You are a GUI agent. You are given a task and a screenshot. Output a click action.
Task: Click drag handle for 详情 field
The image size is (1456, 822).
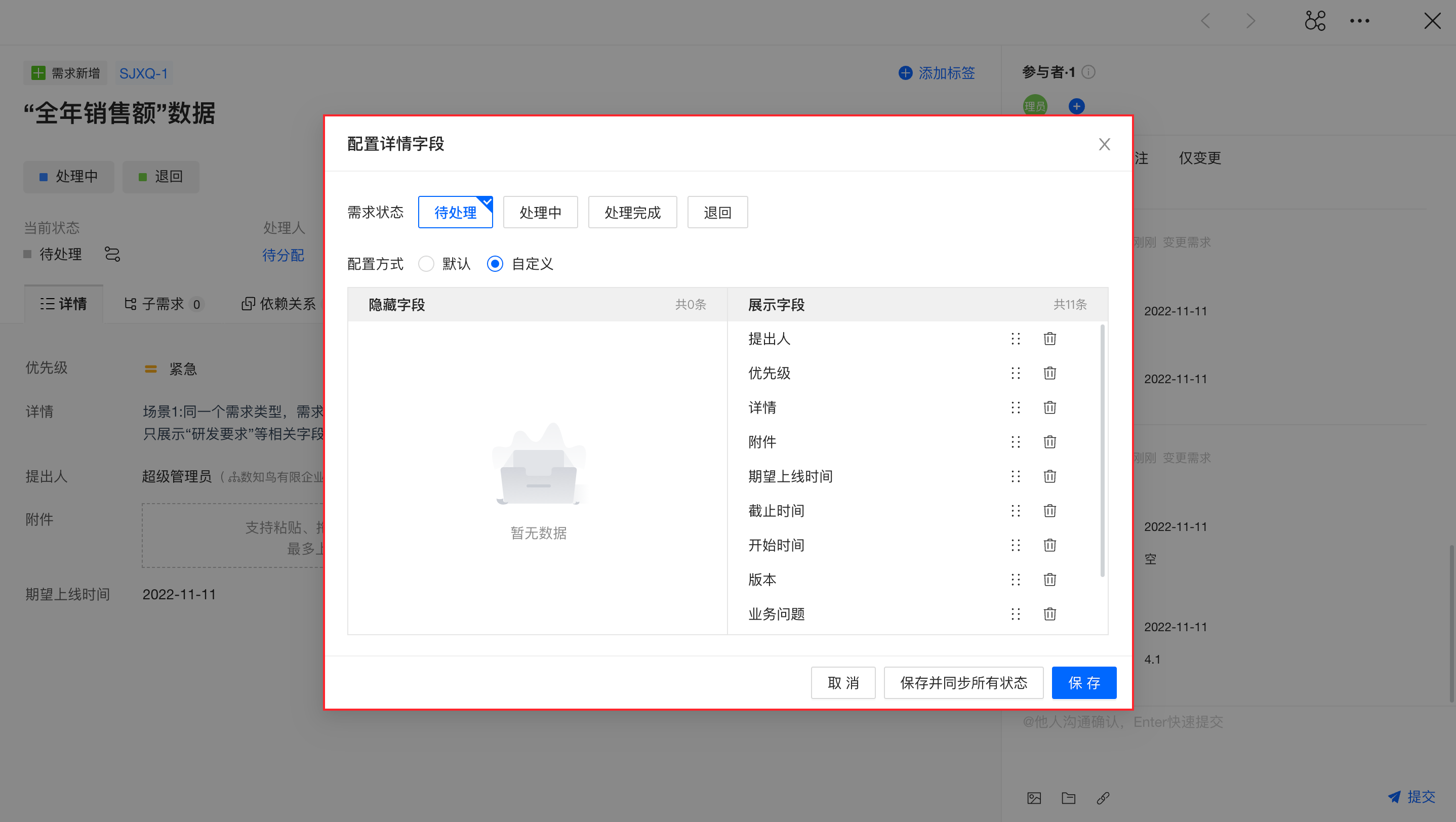[1015, 407]
